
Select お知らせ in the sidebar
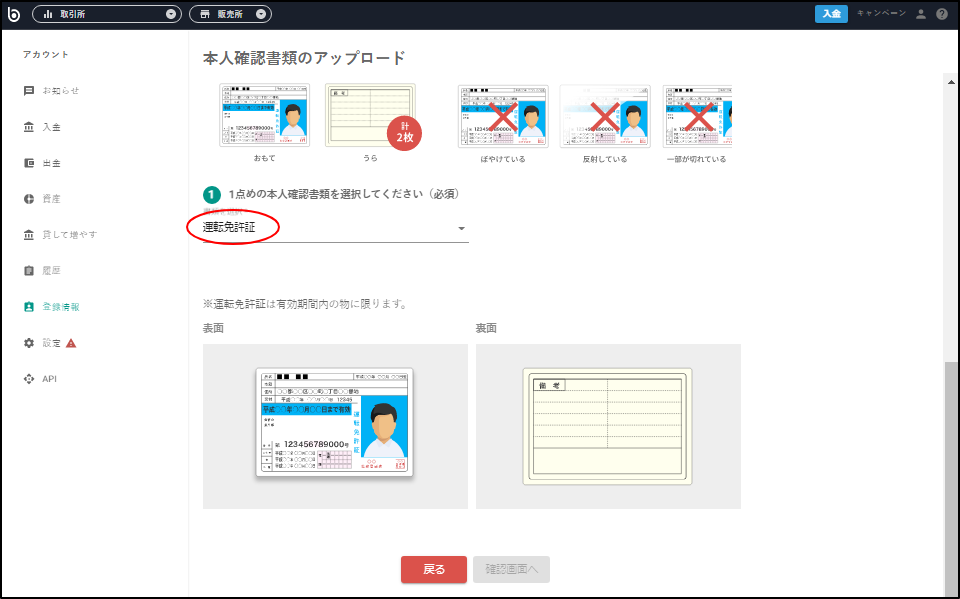point(61,91)
